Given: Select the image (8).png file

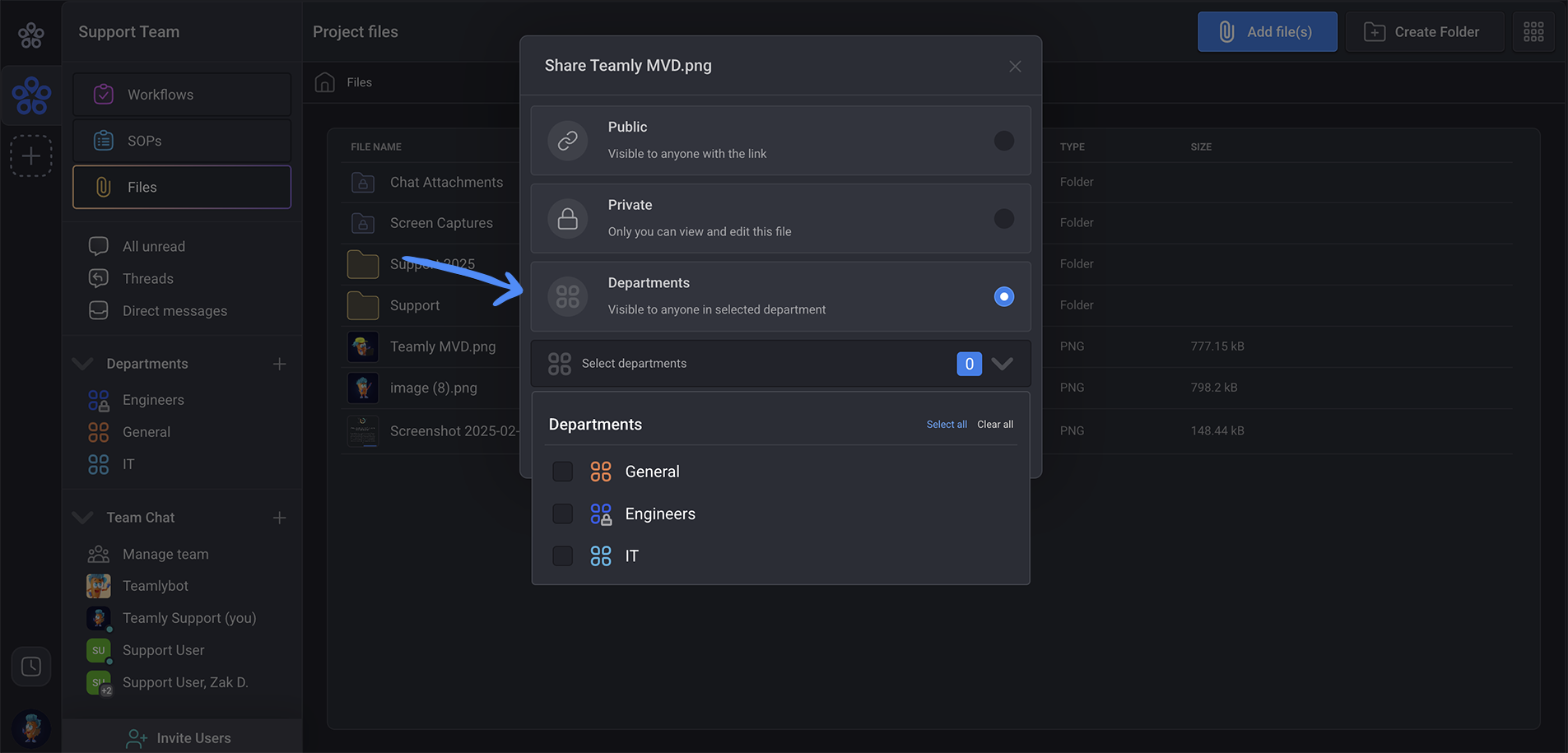Looking at the screenshot, I should [433, 388].
